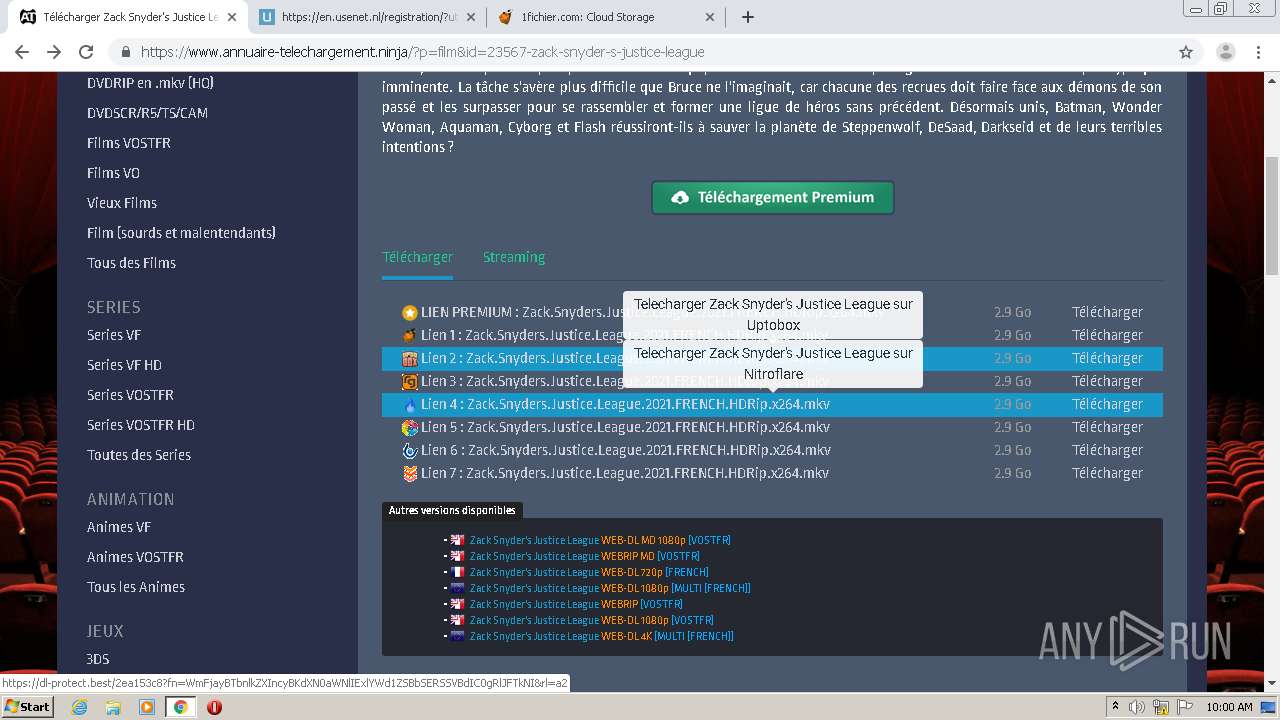The height and width of the screenshot is (720, 1280).
Task: Bookmark this page with the star icon
Action: [x=1186, y=52]
